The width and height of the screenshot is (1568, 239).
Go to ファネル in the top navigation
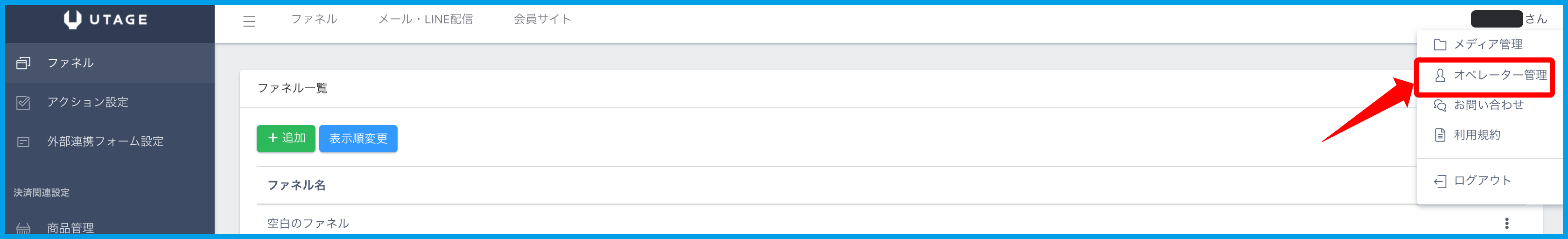(x=314, y=20)
